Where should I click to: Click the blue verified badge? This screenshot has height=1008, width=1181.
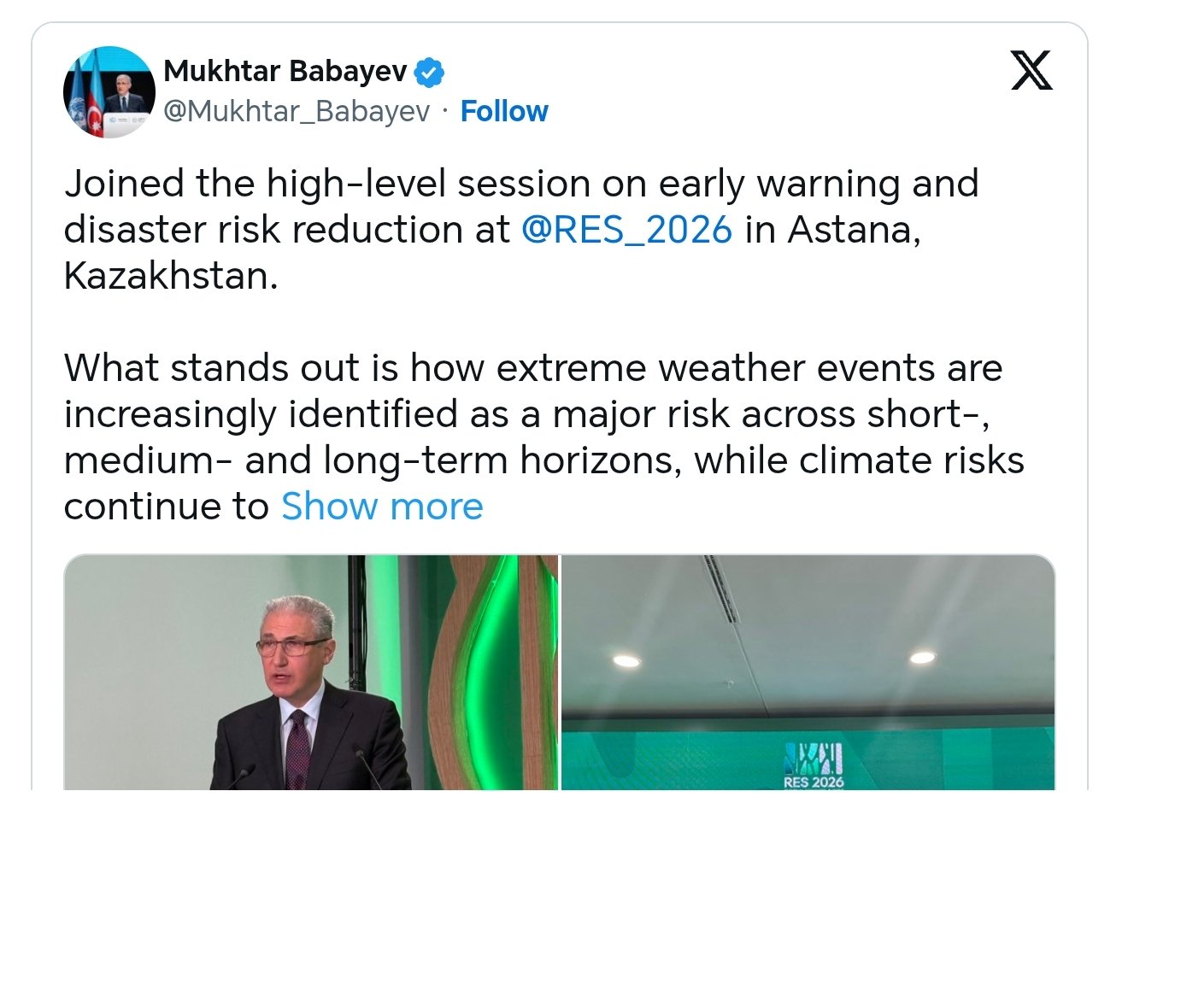click(429, 73)
